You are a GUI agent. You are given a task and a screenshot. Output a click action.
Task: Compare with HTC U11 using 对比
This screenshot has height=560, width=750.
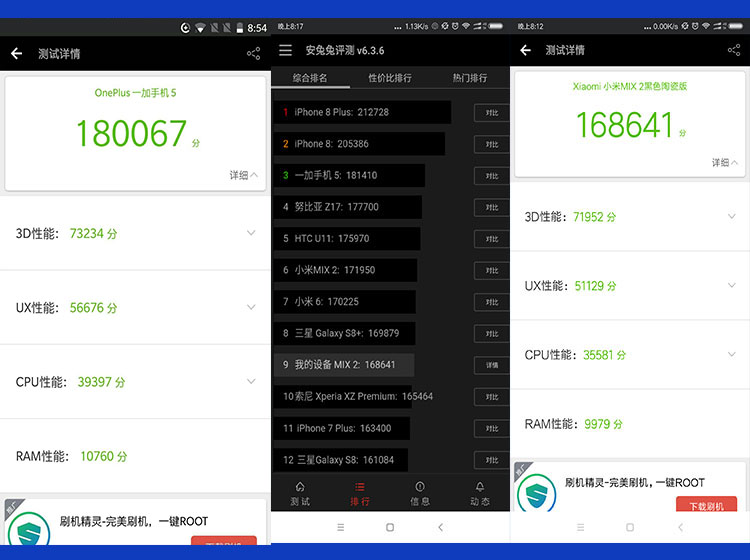[491, 239]
